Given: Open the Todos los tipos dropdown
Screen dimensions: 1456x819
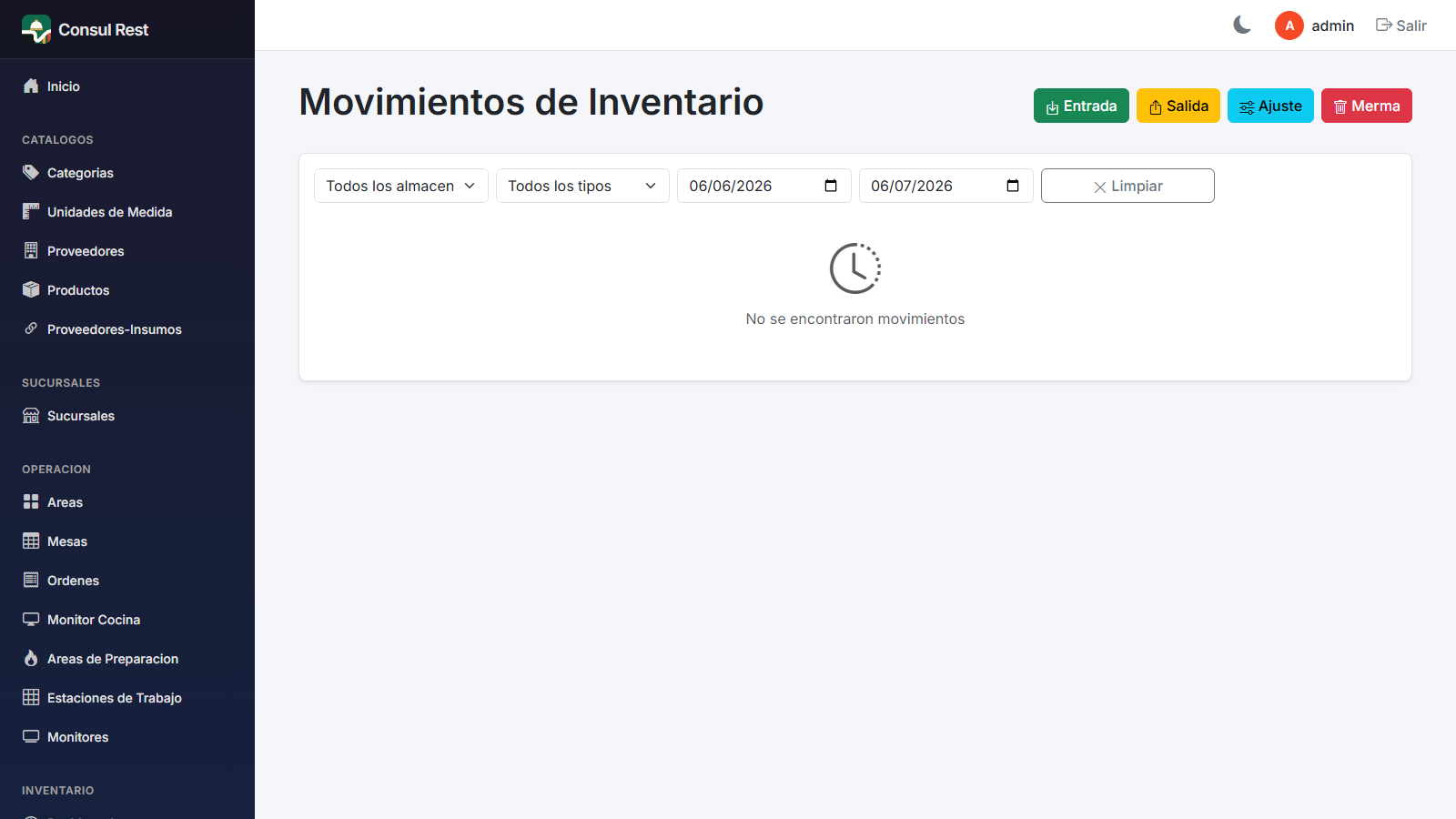Looking at the screenshot, I should 582,186.
